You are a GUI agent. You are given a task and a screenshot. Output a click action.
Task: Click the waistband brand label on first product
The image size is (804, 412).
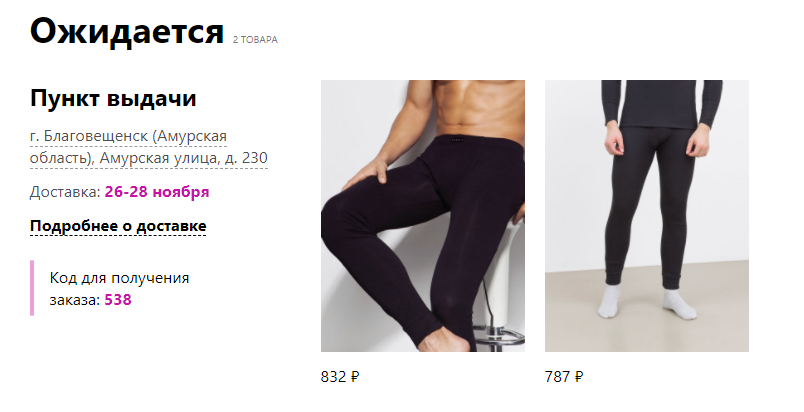458,138
